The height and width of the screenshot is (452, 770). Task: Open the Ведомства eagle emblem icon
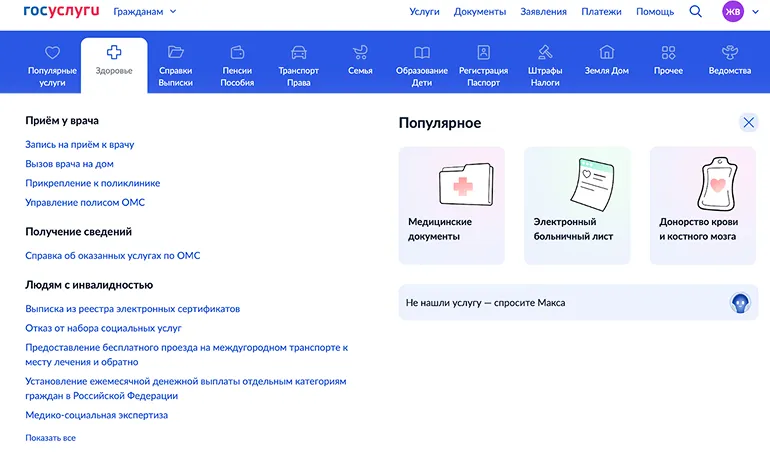click(730, 52)
